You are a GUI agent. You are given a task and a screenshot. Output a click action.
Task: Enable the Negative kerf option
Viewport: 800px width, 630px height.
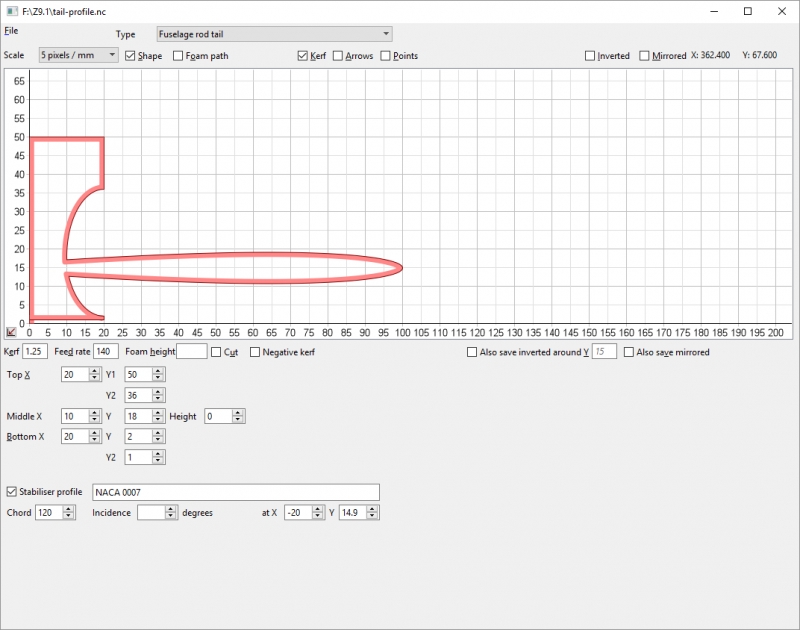point(255,352)
